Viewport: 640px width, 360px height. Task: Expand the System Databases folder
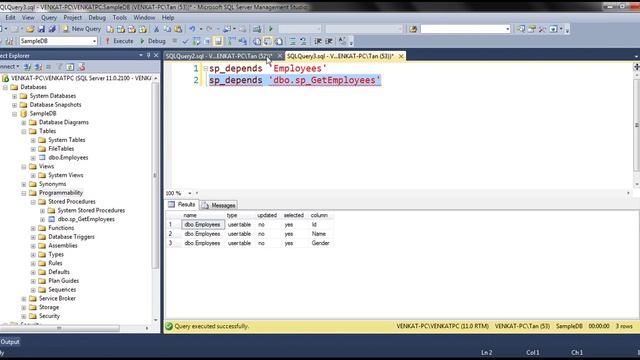pos(14,96)
